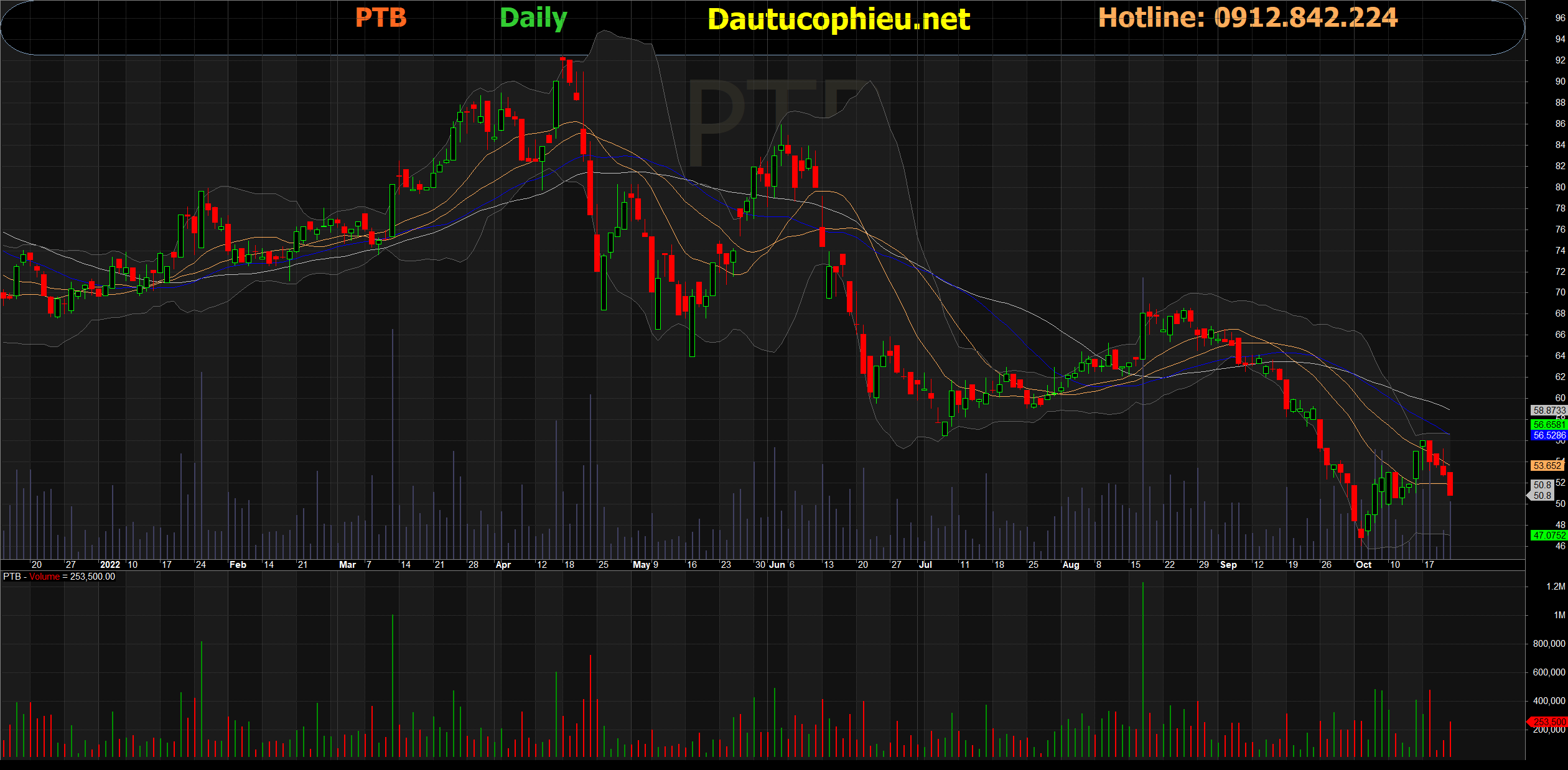The width and height of the screenshot is (1568, 770).
Task: Click the Hotline 0912.842.224 text
Action: point(1248,18)
